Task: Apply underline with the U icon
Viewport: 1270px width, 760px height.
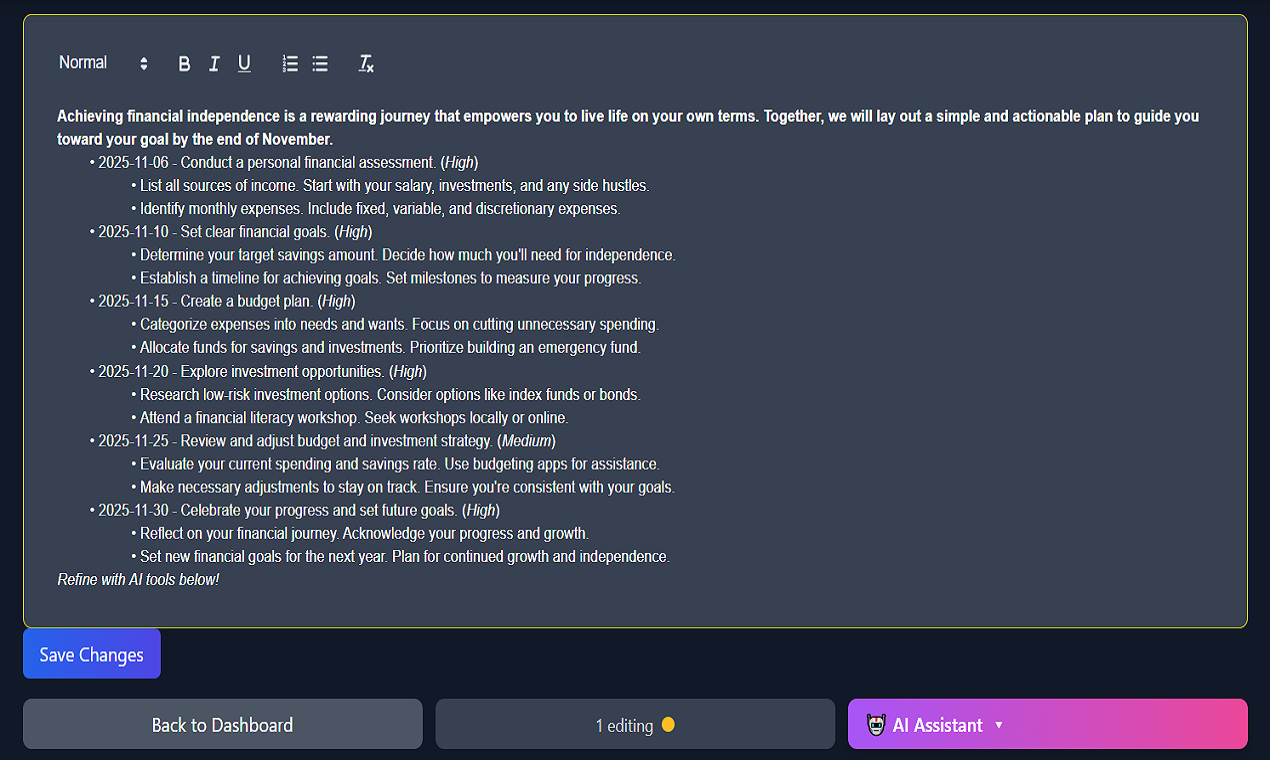Action: coord(244,63)
